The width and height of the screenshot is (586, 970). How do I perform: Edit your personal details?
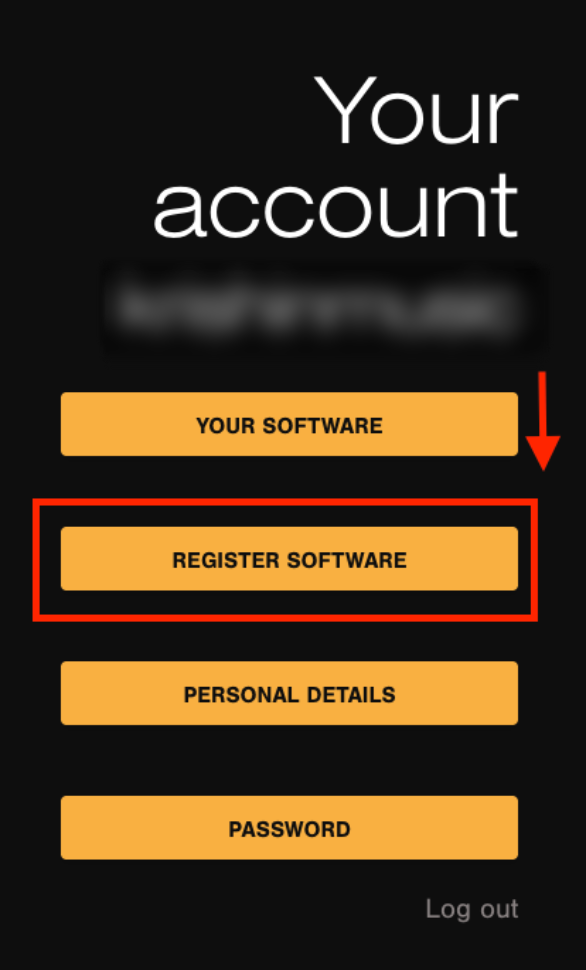[289, 693]
